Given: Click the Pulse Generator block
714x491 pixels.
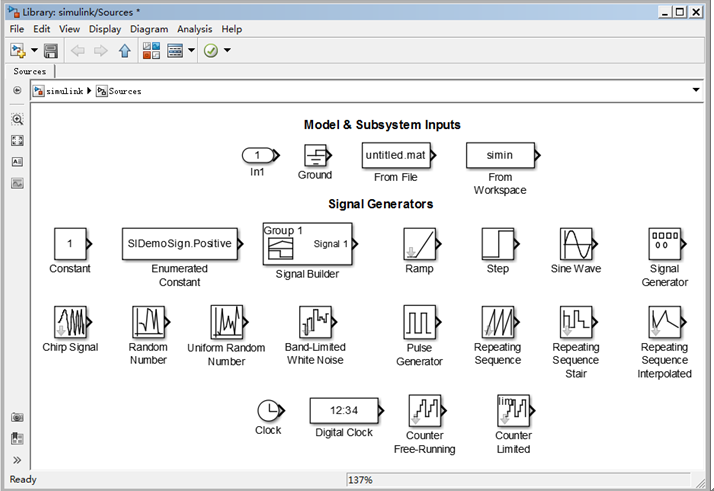Looking at the screenshot, I should [x=419, y=322].
